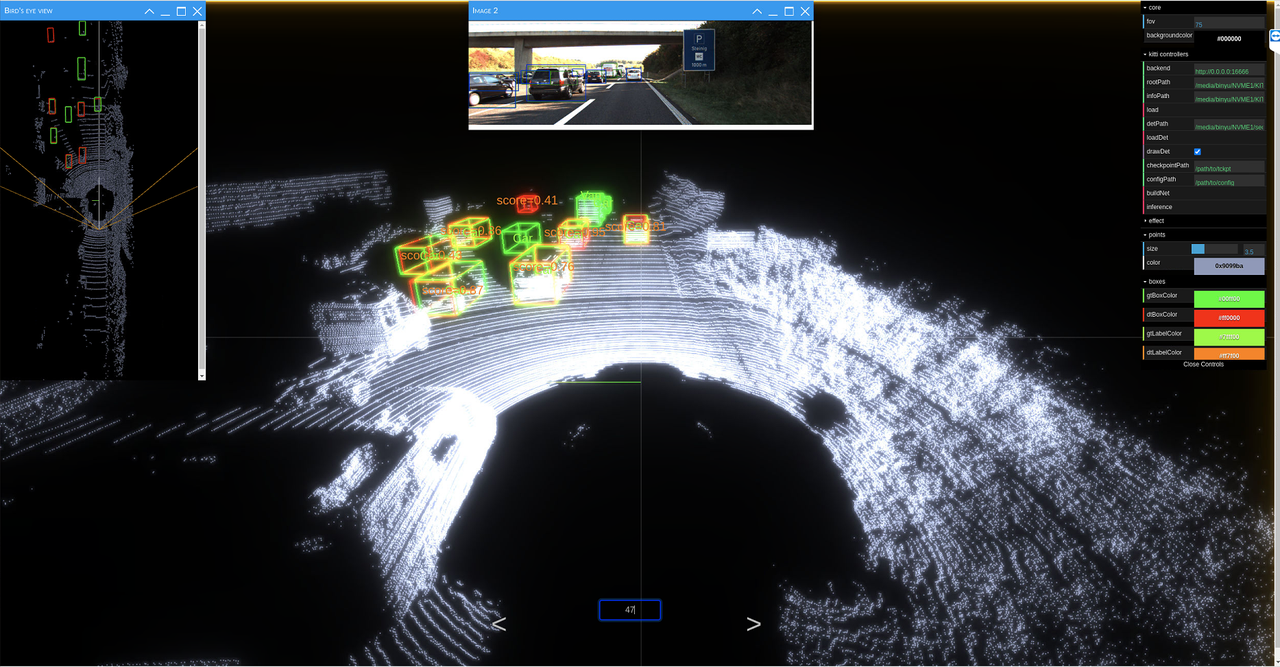Image resolution: width=1280 pixels, height=667 pixels.
Task: Trigger the loadDet action
Action: pos(1200,137)
